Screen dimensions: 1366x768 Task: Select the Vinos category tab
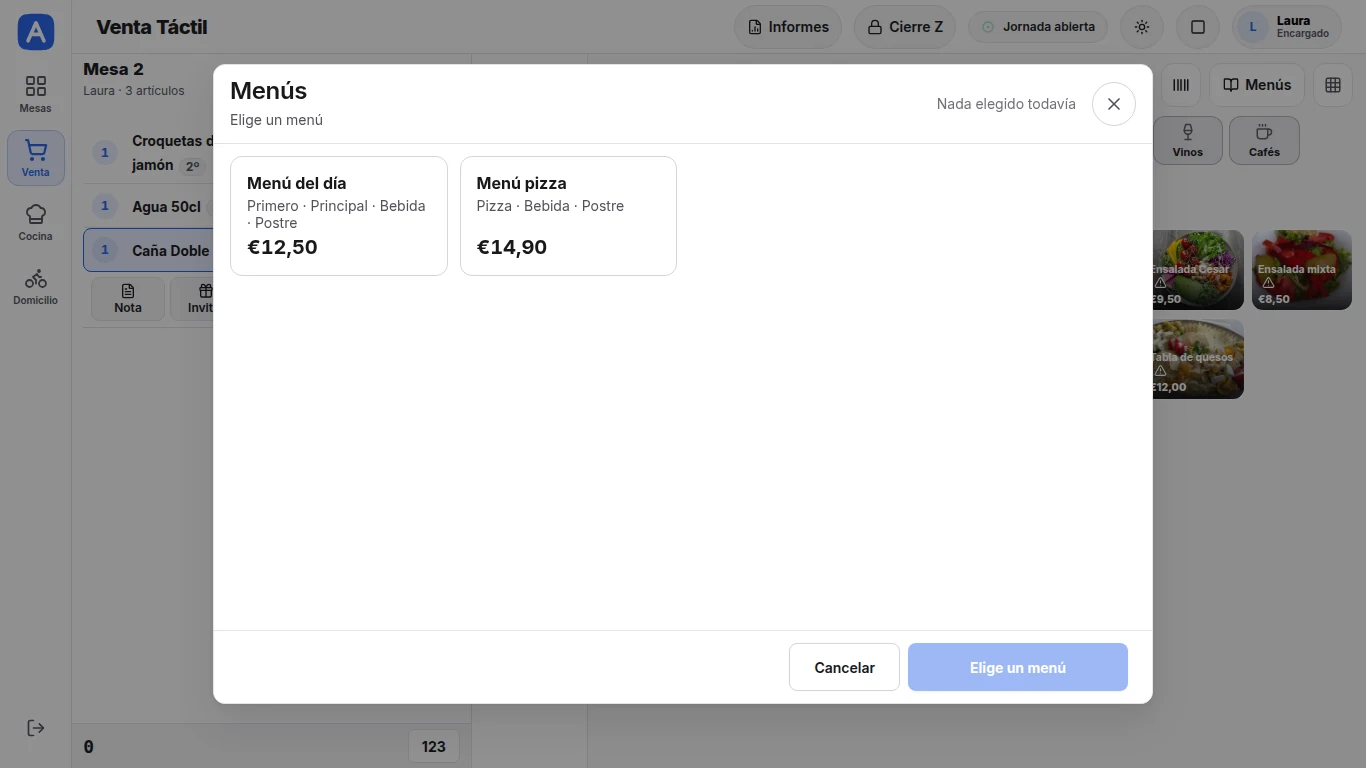[x=1188, y=141]
